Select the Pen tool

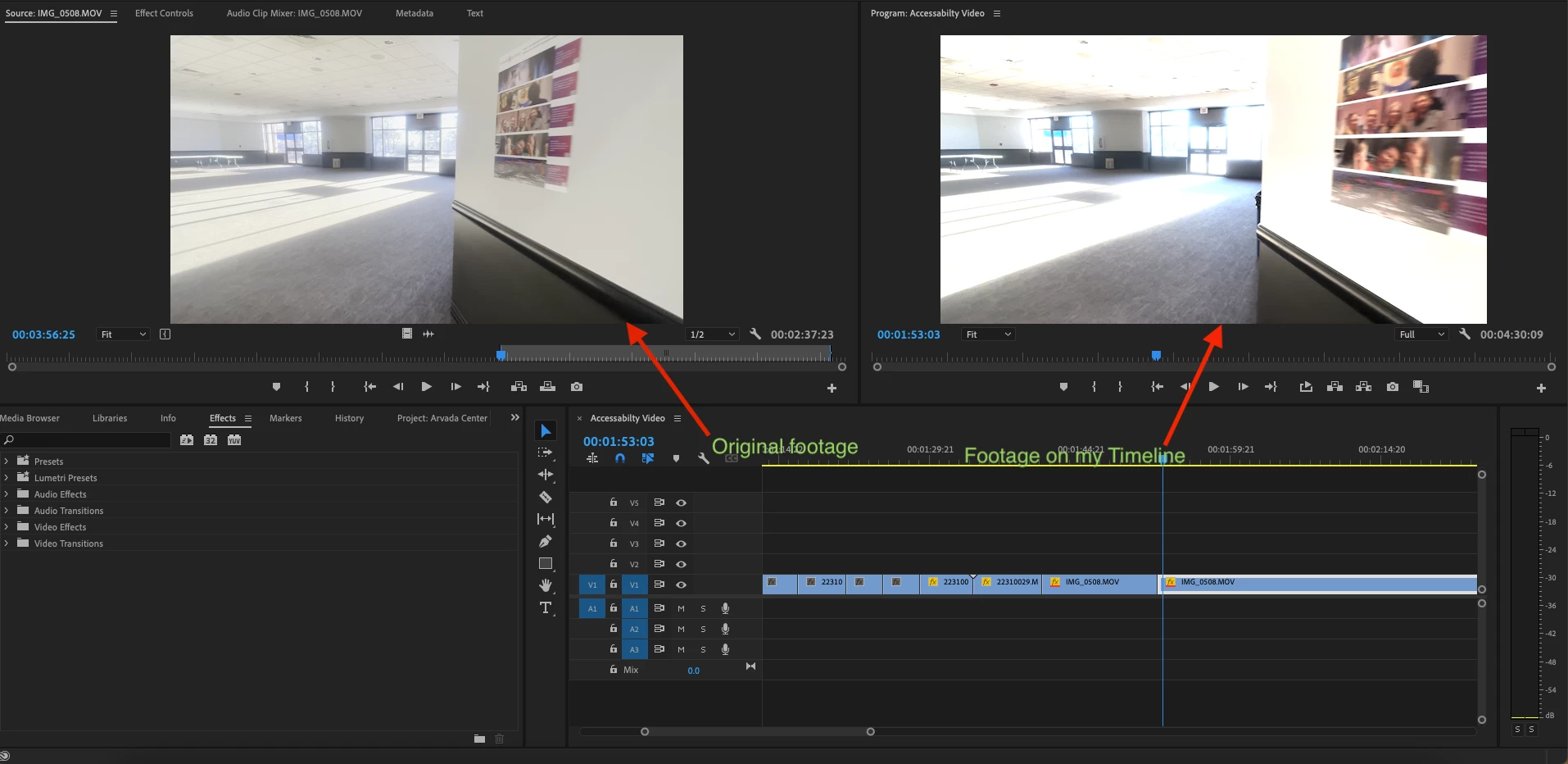546,541
